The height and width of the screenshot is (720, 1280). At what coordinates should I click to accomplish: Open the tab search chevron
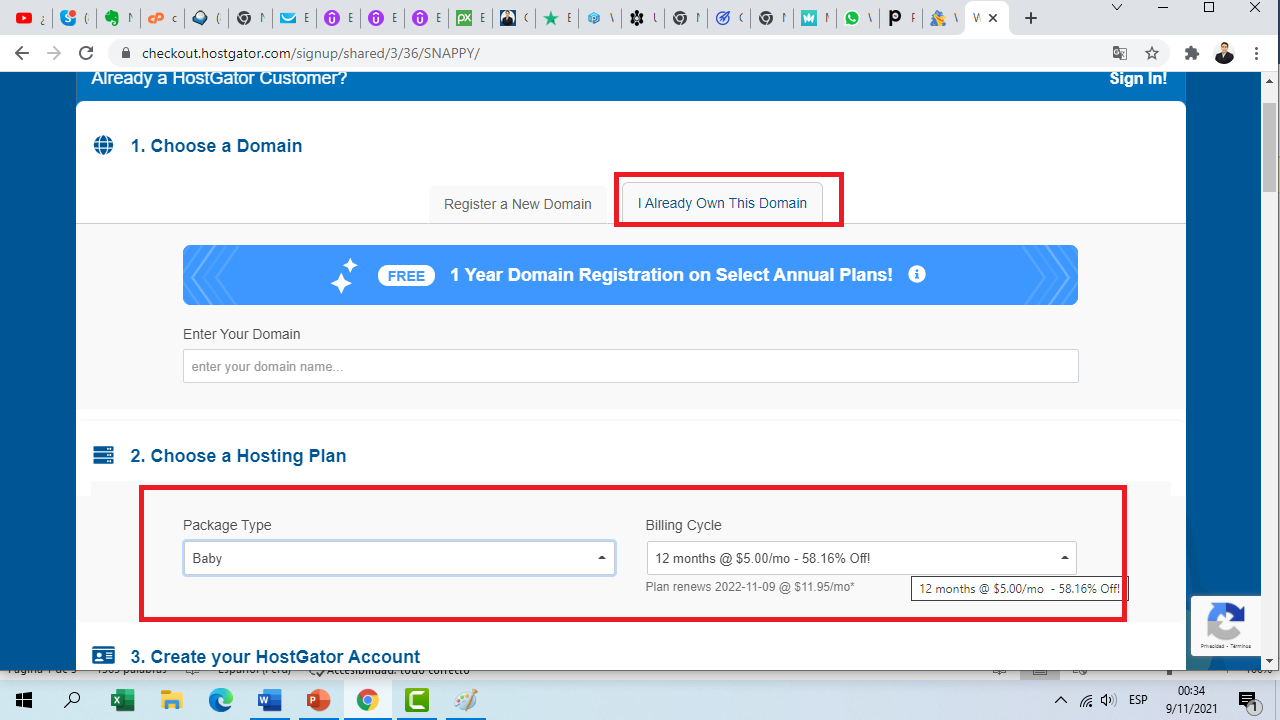[1119, 7]
